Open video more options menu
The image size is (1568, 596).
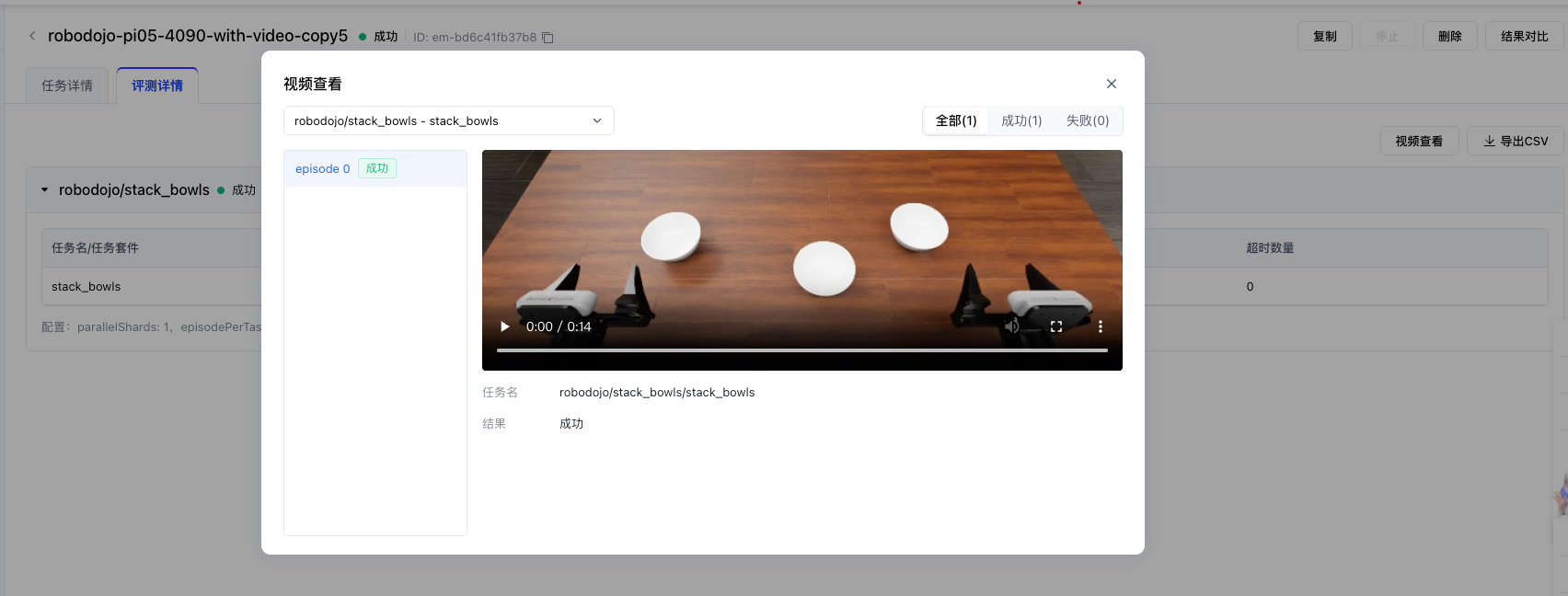tap(1101, 327)
